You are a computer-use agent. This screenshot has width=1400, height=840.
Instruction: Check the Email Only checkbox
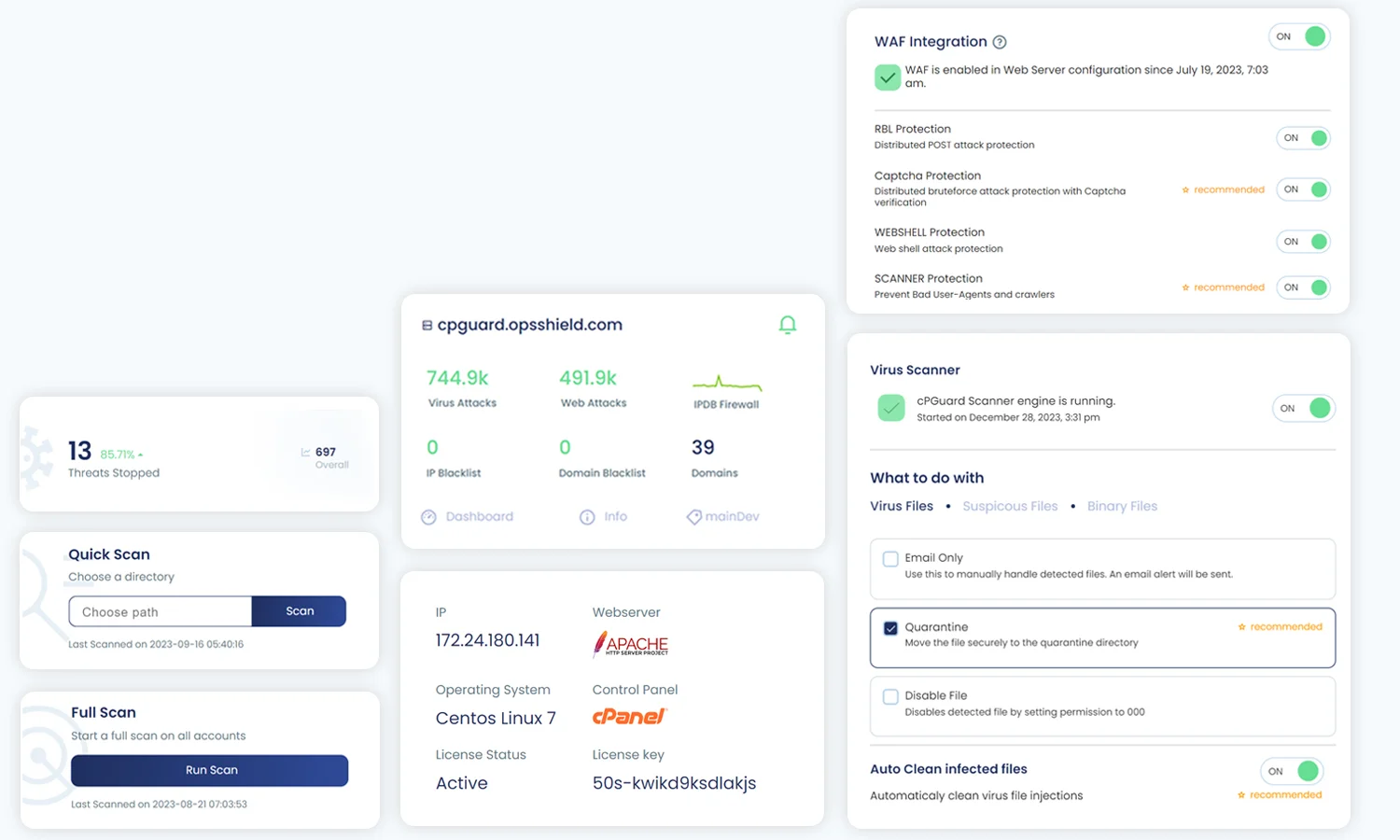click(x=890, y=559)
